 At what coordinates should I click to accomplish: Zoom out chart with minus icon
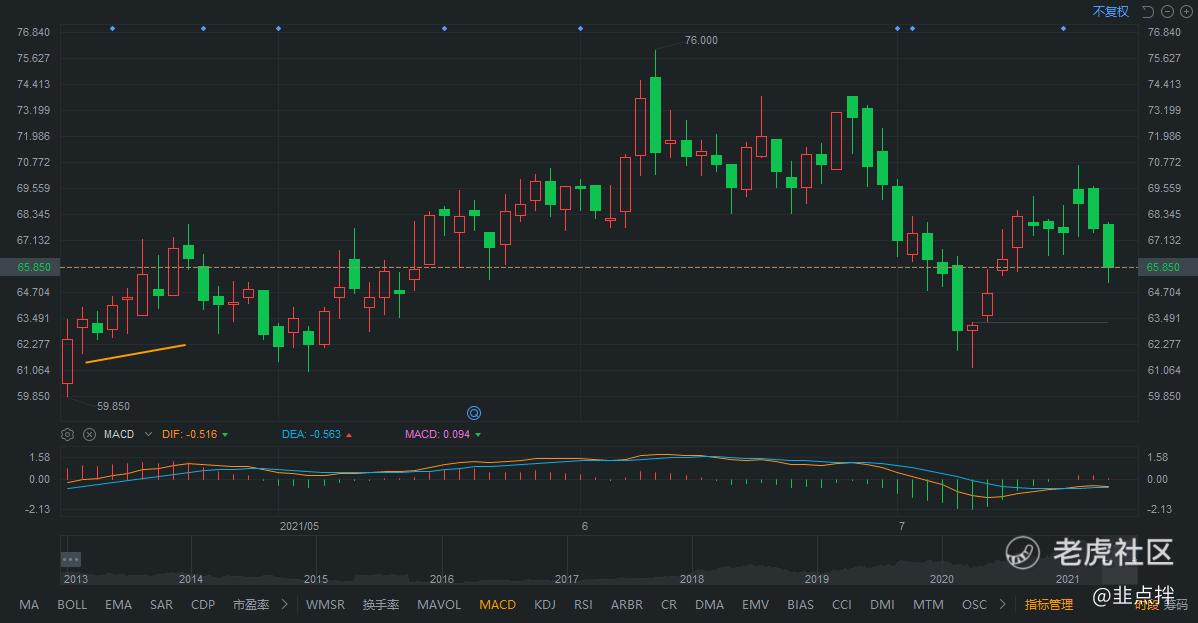click(1167, 11)
